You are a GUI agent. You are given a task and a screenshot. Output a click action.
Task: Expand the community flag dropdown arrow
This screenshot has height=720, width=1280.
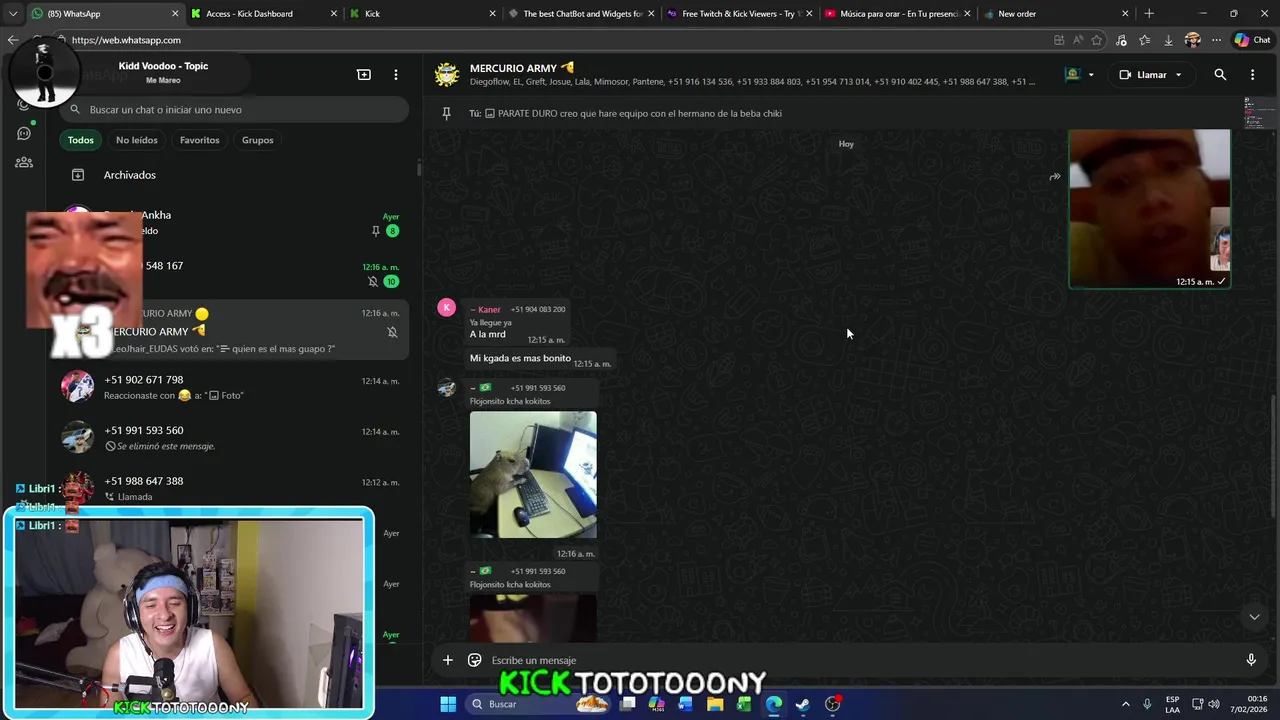click(x=1091, y=75)
